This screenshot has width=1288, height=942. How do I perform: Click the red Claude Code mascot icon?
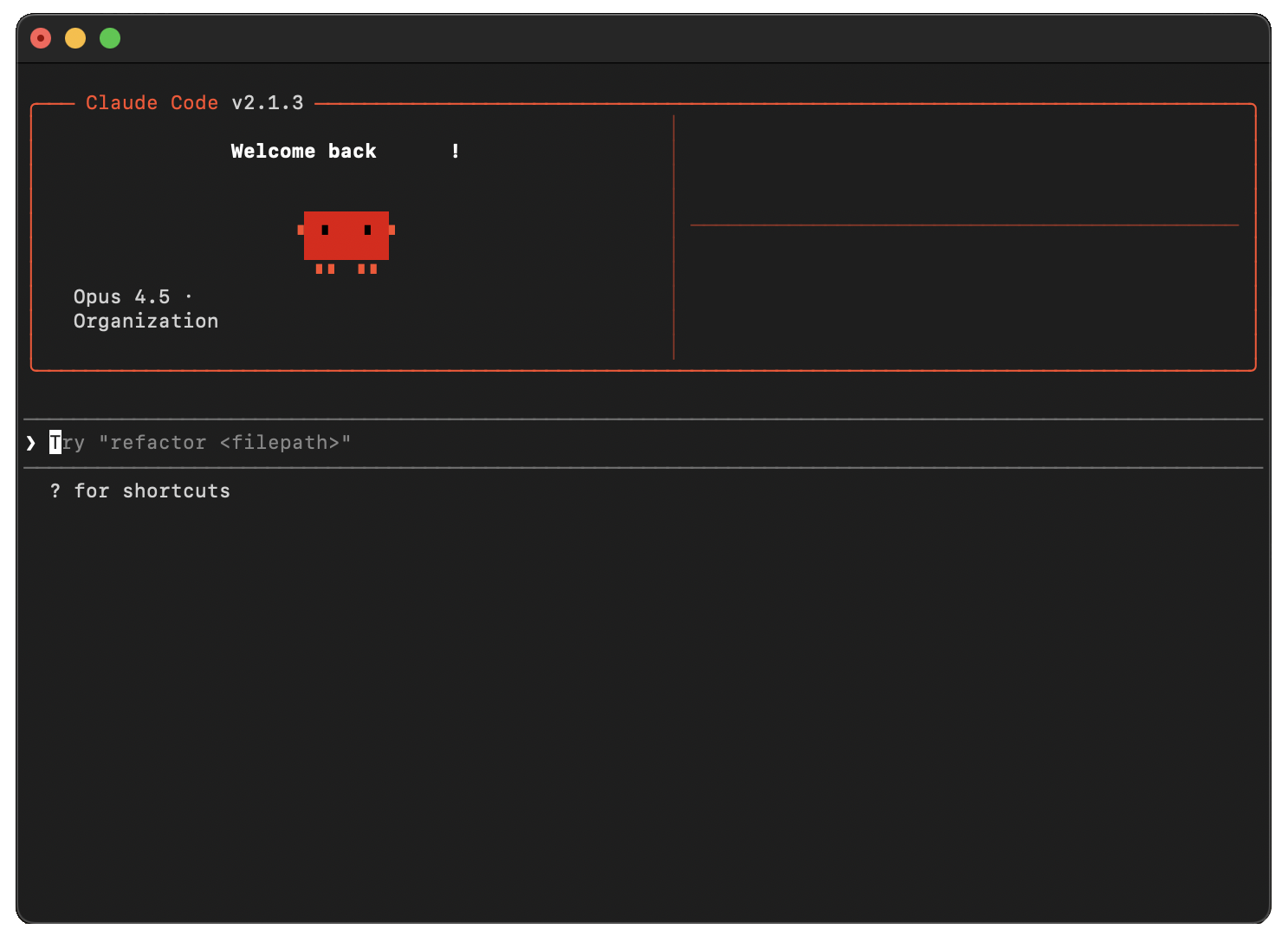click(346, 242)
